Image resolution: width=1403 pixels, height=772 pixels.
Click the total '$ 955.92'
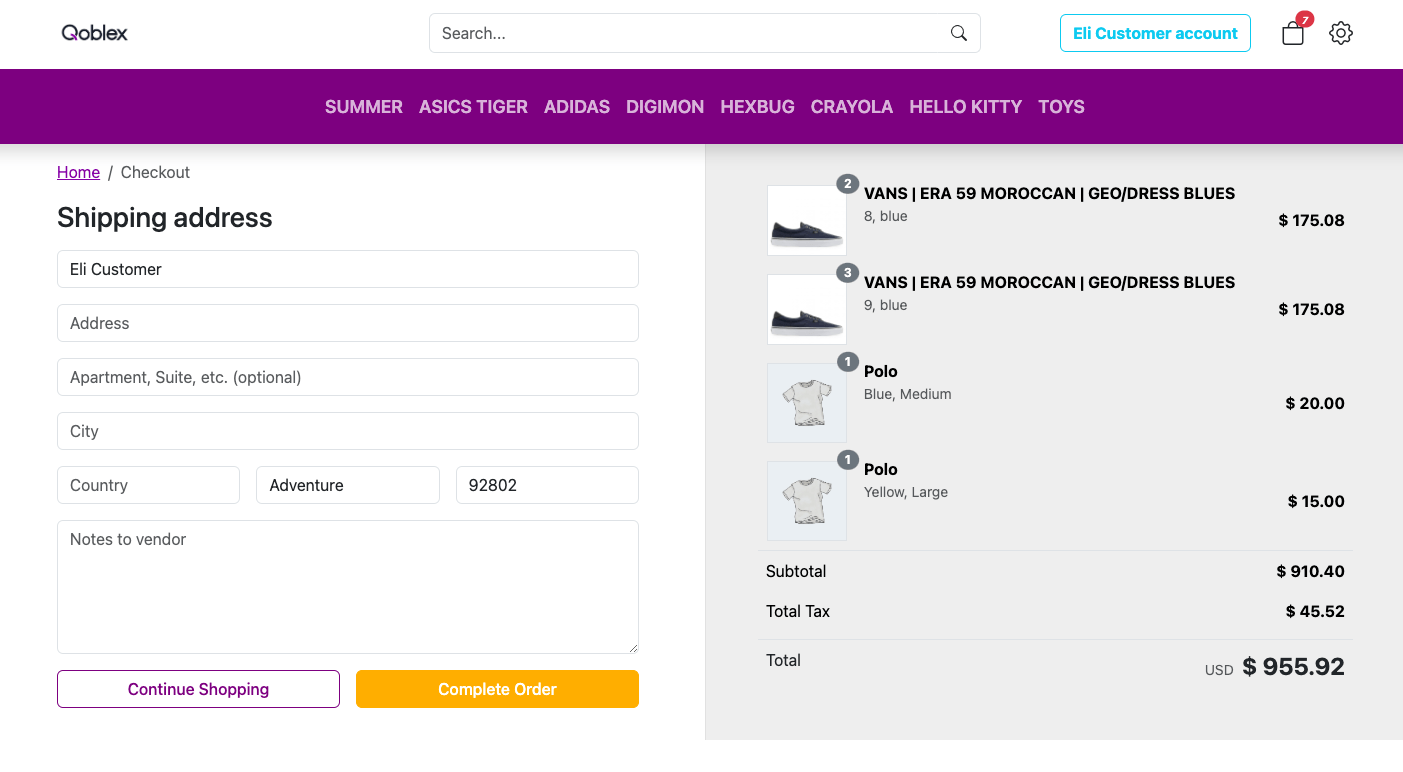(x=1294, y=667)
